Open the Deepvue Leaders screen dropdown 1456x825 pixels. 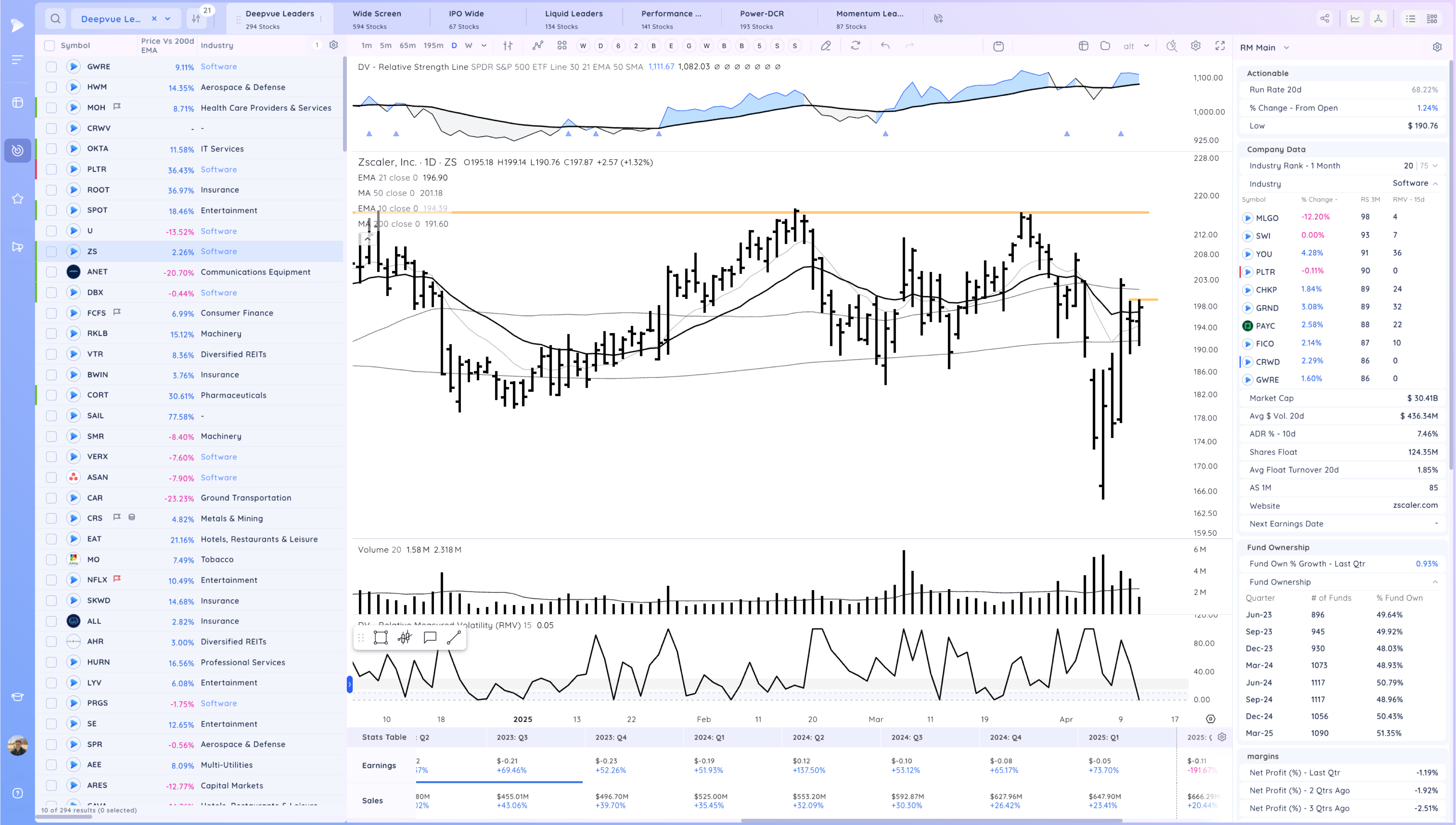click(x=168, y=19)
